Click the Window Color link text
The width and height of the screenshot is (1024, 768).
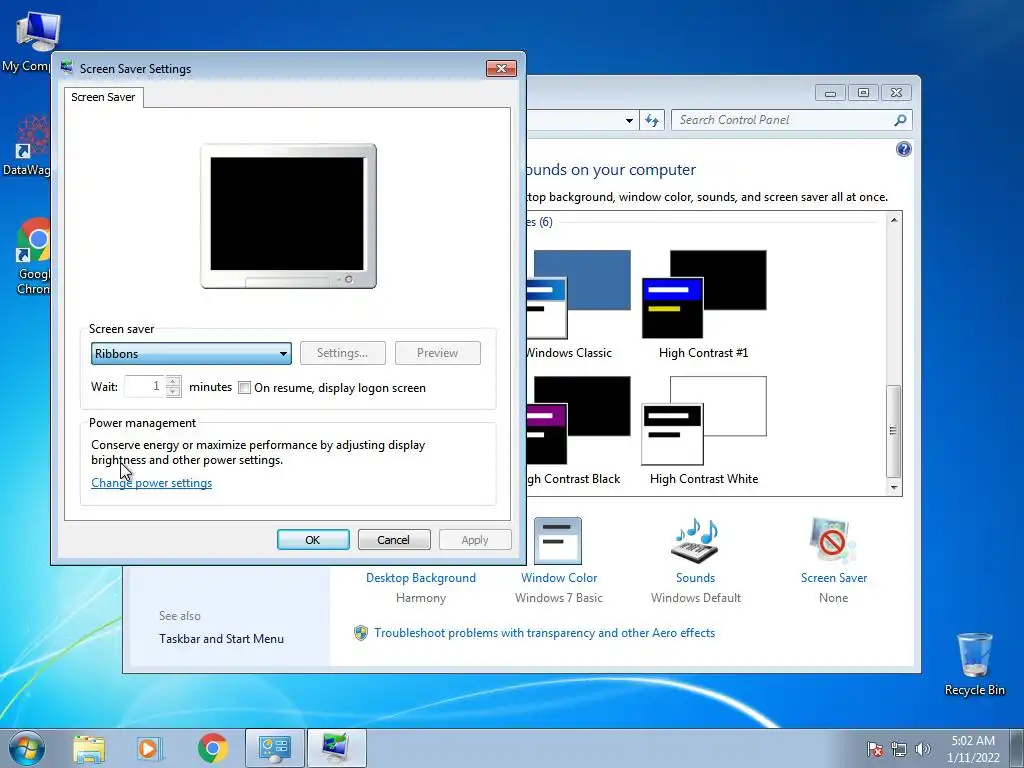point(559,578)
